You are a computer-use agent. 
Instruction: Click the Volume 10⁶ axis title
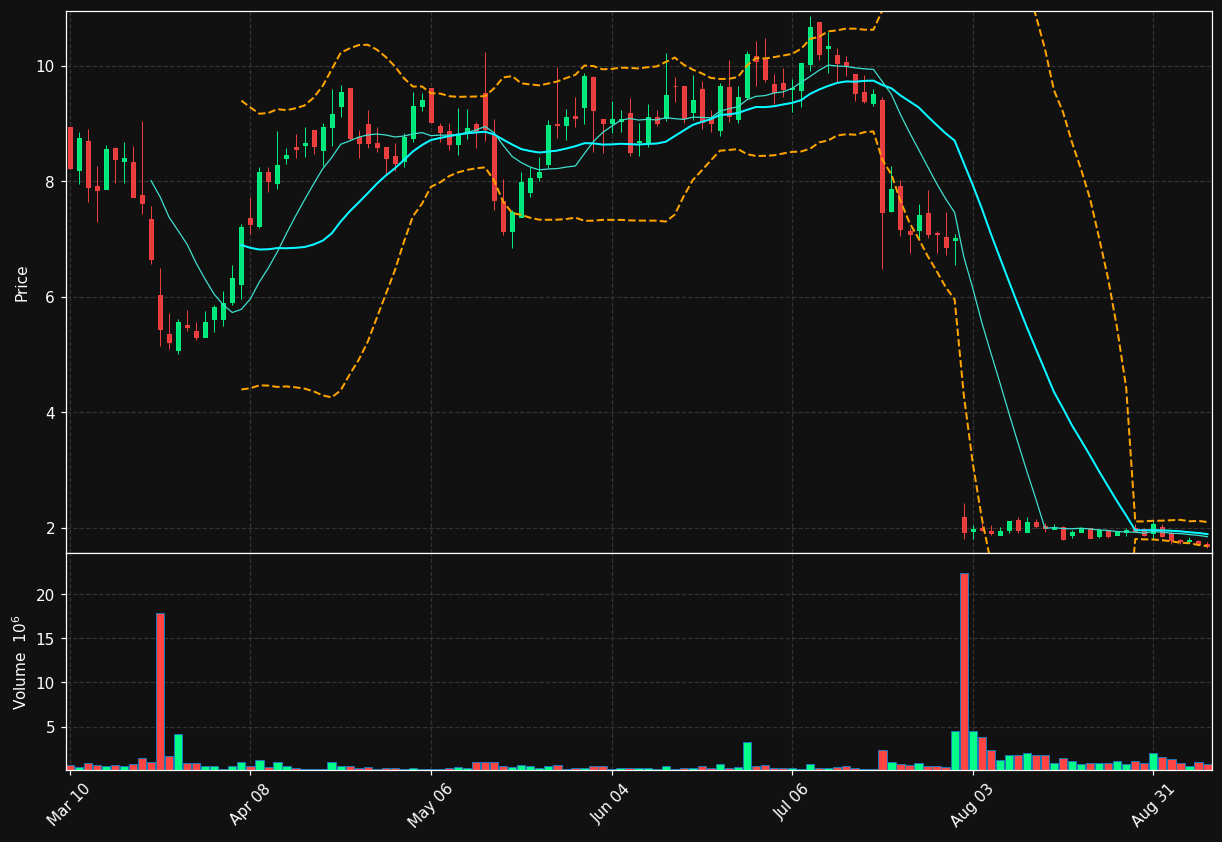(20, 662)
